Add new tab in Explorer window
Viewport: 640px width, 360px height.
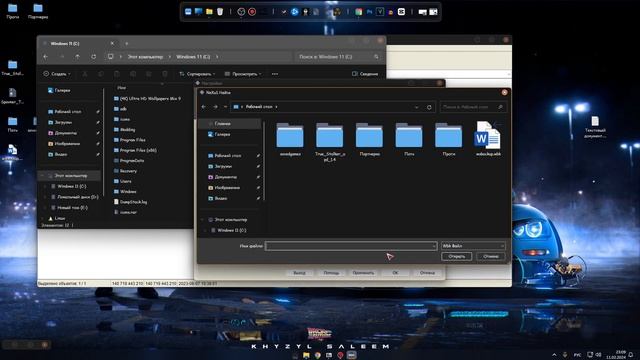tap(127, 43)
